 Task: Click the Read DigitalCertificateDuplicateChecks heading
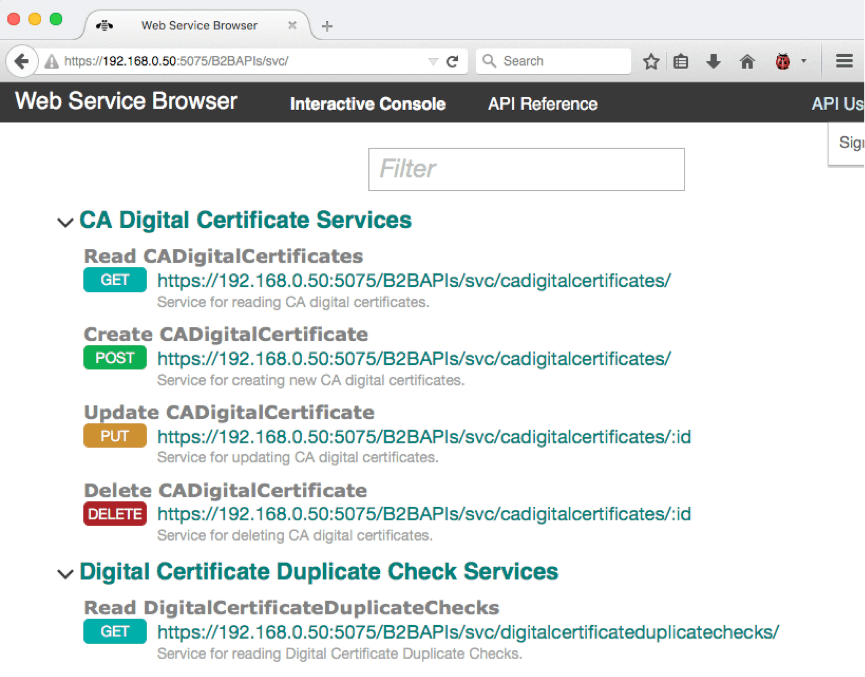click(x=291, y=607)
